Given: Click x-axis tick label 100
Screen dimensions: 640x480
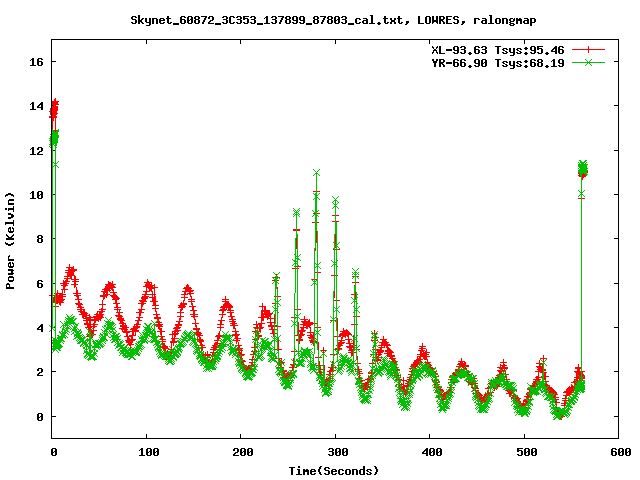Looking at the screenshot, I should (148, 452).
